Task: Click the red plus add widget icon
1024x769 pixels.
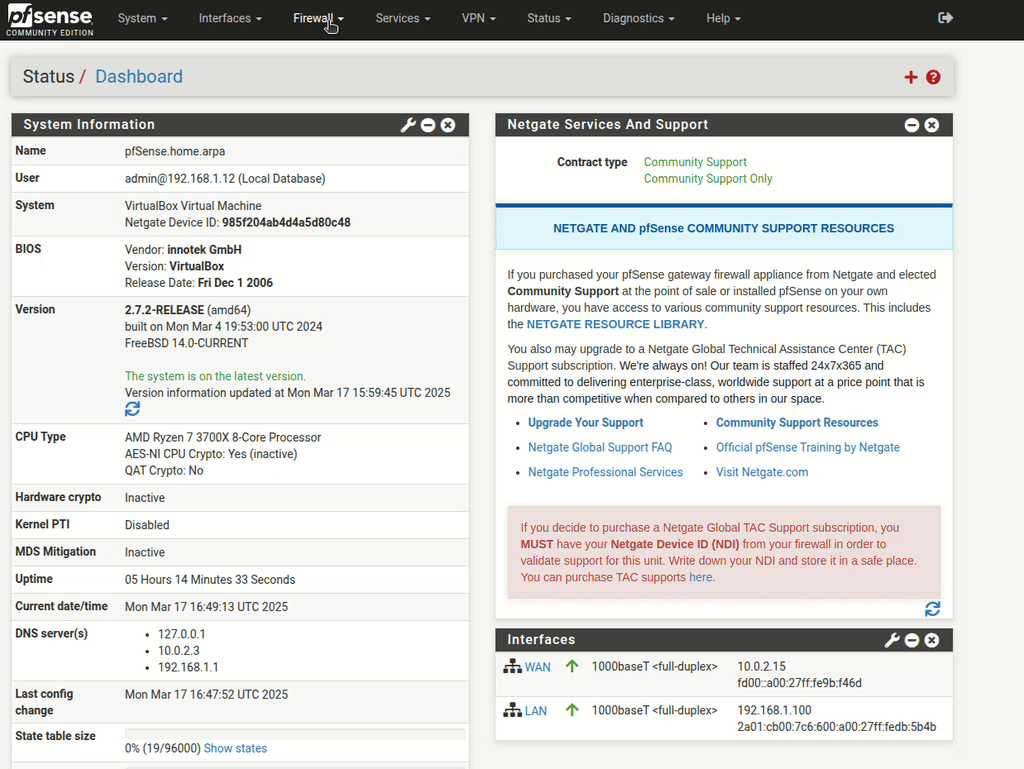Action: point(910,77)
